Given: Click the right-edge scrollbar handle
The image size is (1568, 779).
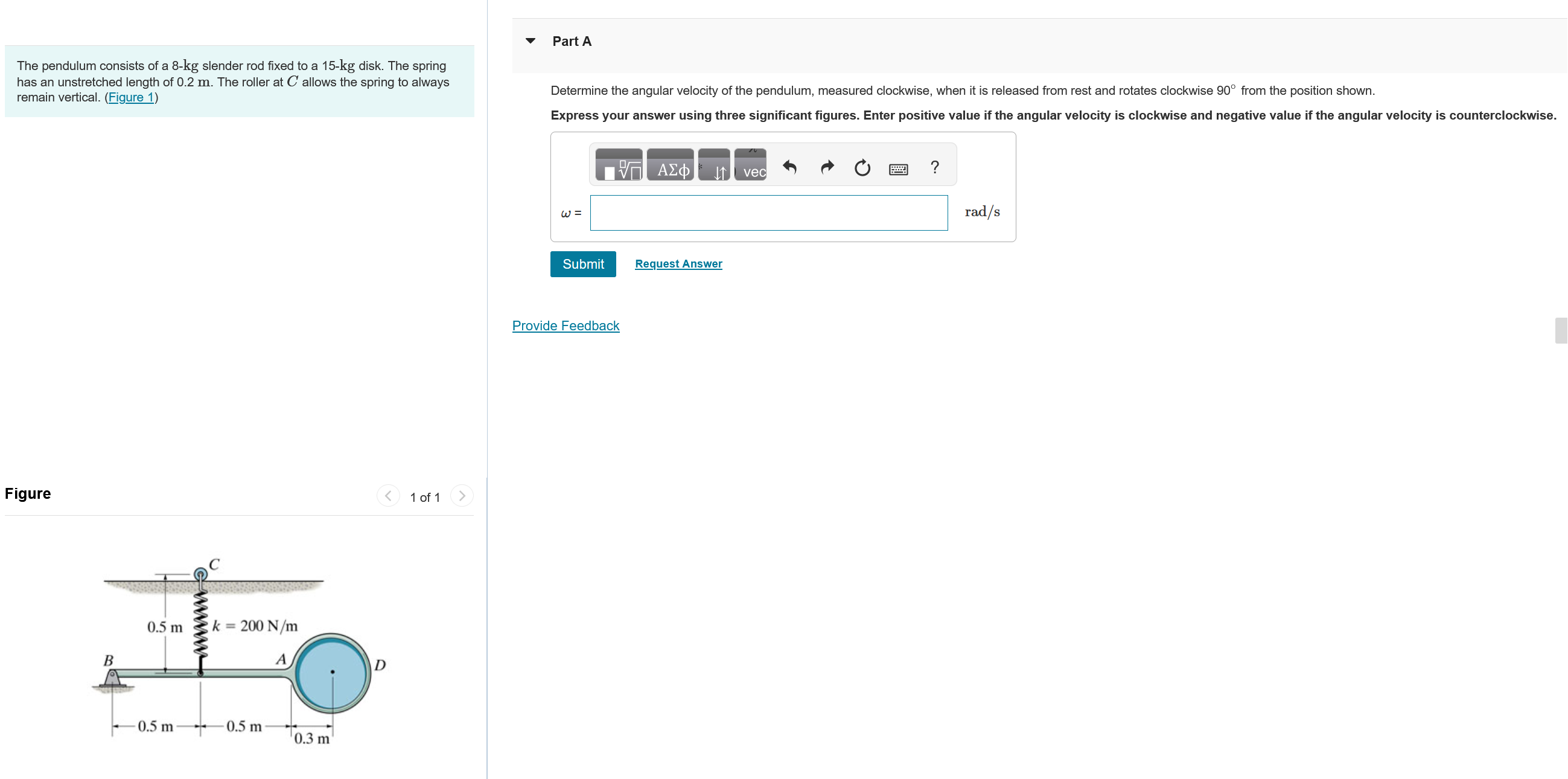Looking at the screenshot, I should (x=1561, y=330).
